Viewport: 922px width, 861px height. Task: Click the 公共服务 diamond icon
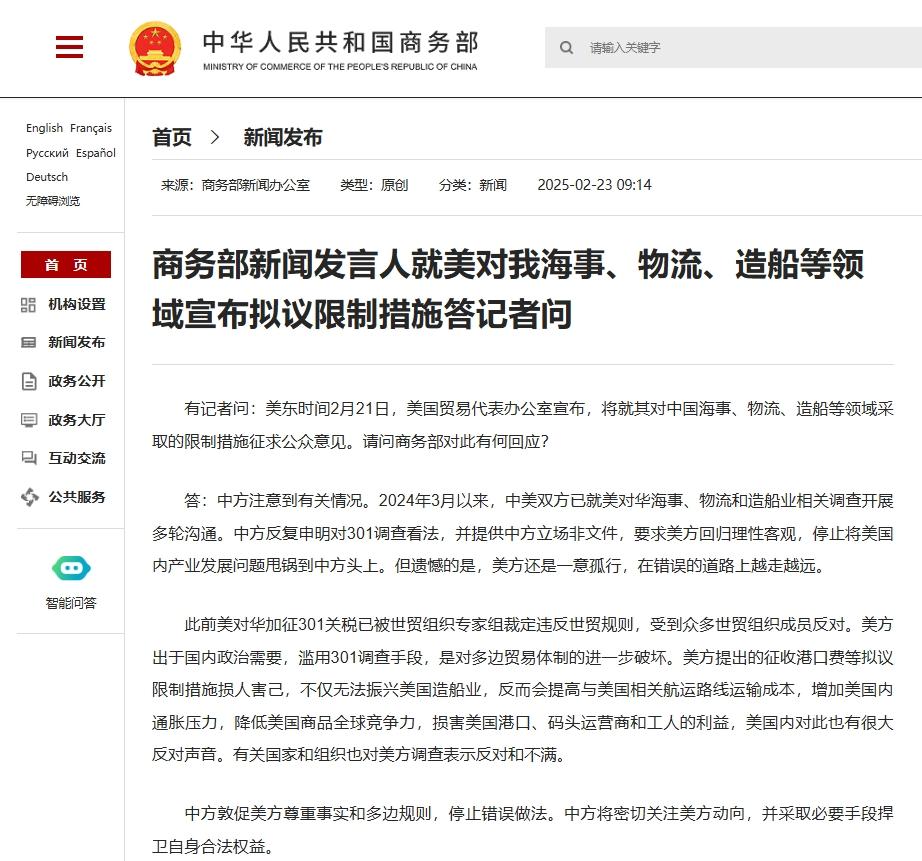[29, 497]
